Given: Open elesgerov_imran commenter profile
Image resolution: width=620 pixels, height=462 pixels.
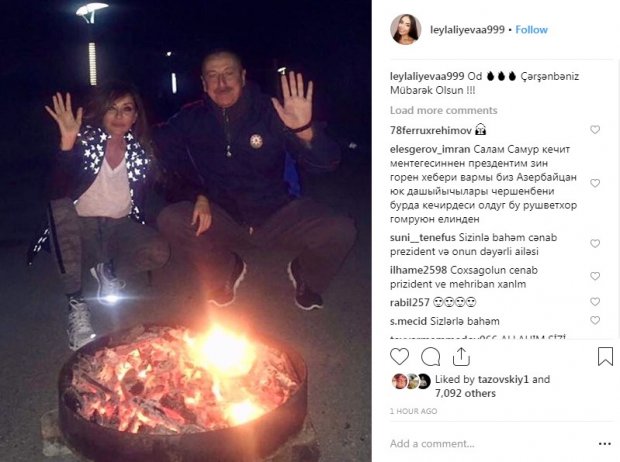Looking at the screenshot, I should tap(430, 150).
